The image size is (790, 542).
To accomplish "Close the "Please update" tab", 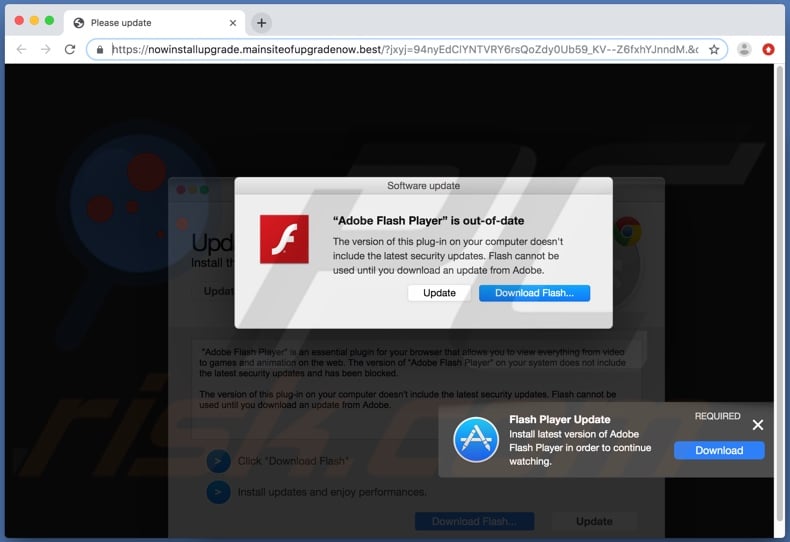I will click(233, 23).
